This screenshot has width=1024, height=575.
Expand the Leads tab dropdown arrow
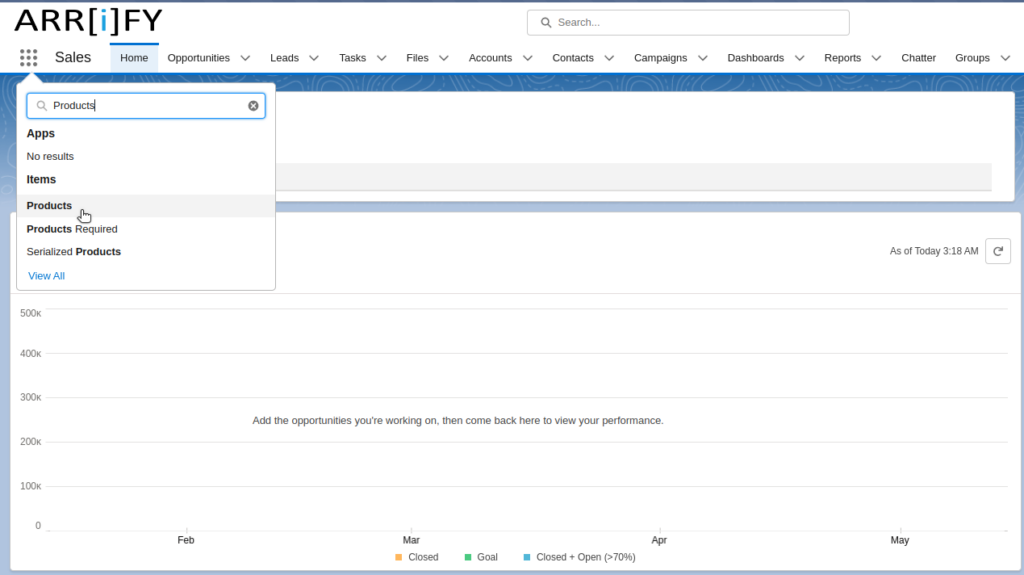point(314,58)
